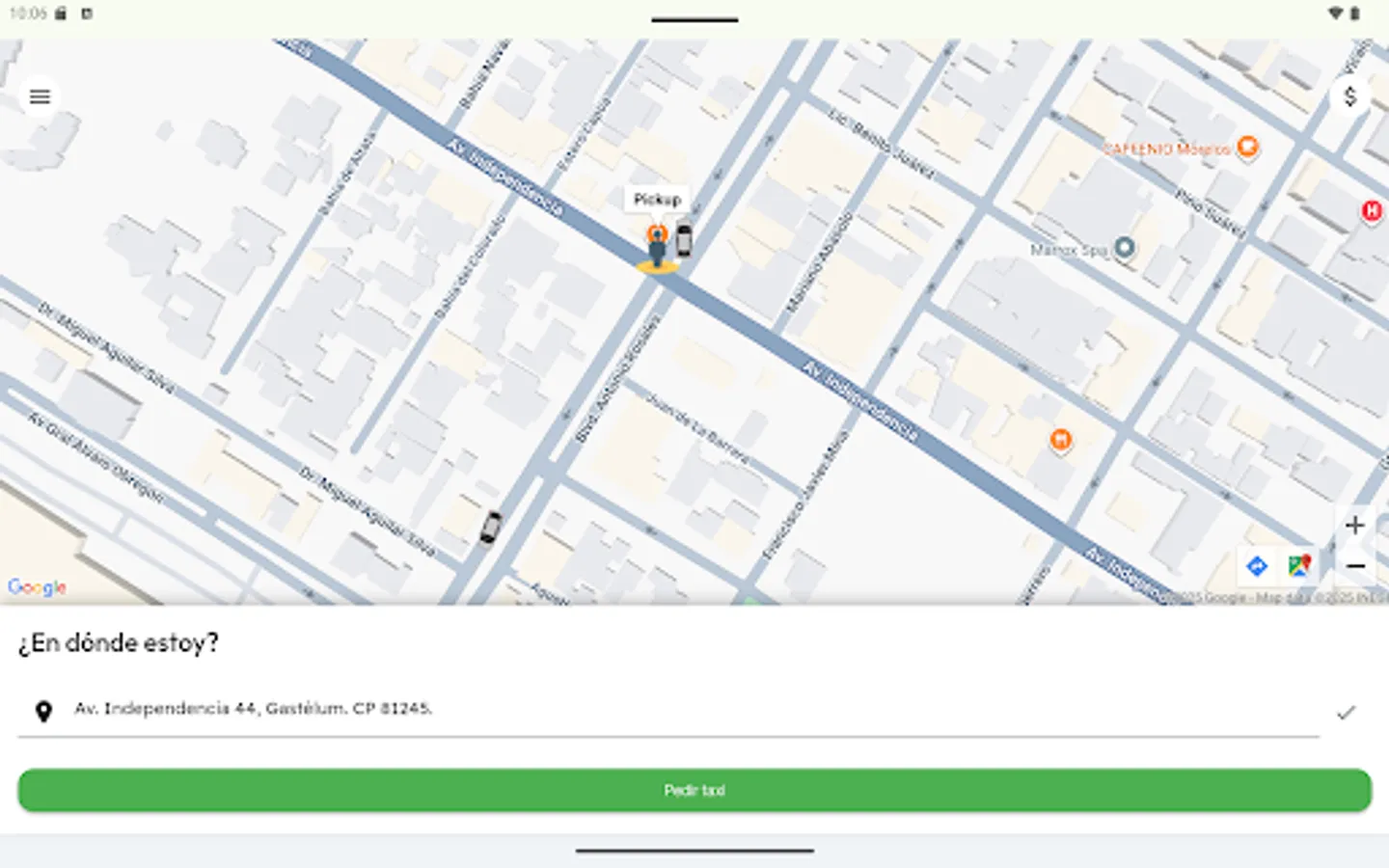Tap the red hospital H marker

coord(1371,211)
